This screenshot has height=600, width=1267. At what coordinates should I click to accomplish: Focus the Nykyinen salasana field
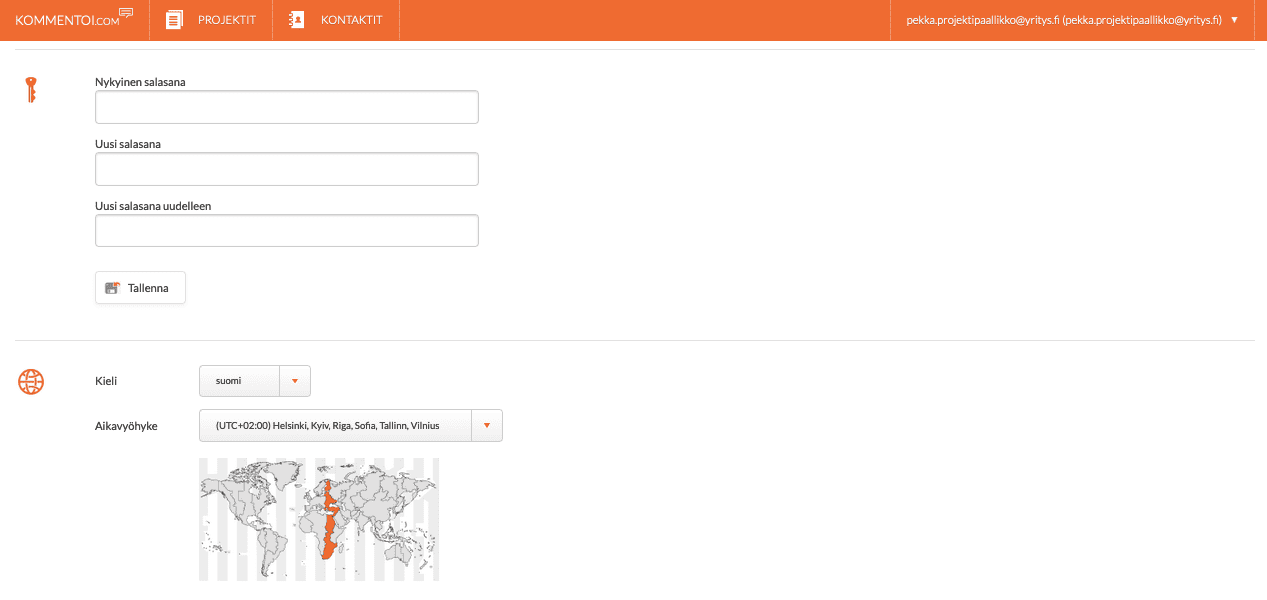pos(286,107)
